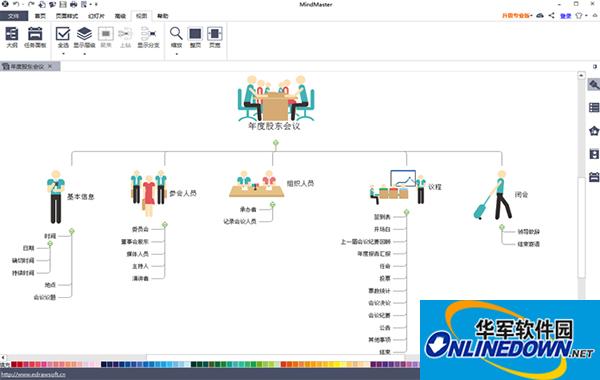The height and width of the screenshot is (380, 600).
Task: Pick the red swatch at palette start
Action: click(x=14, y=364)
